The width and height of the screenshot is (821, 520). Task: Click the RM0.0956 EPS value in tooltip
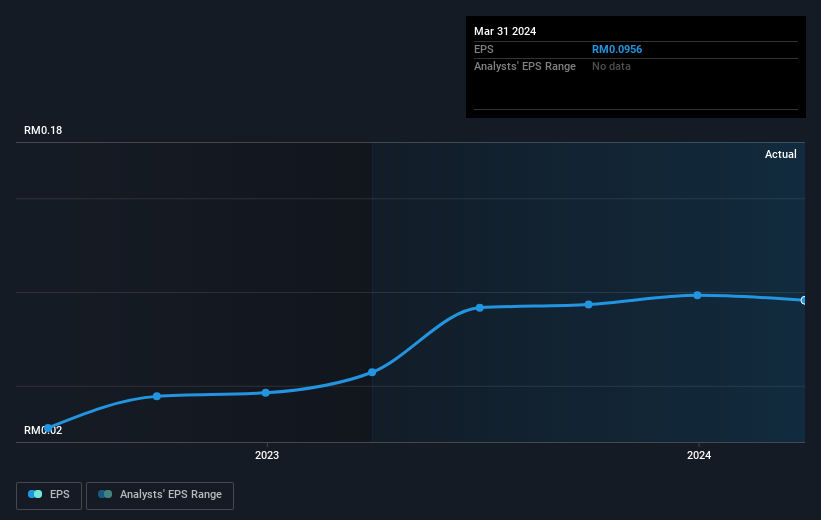point(617,49)
